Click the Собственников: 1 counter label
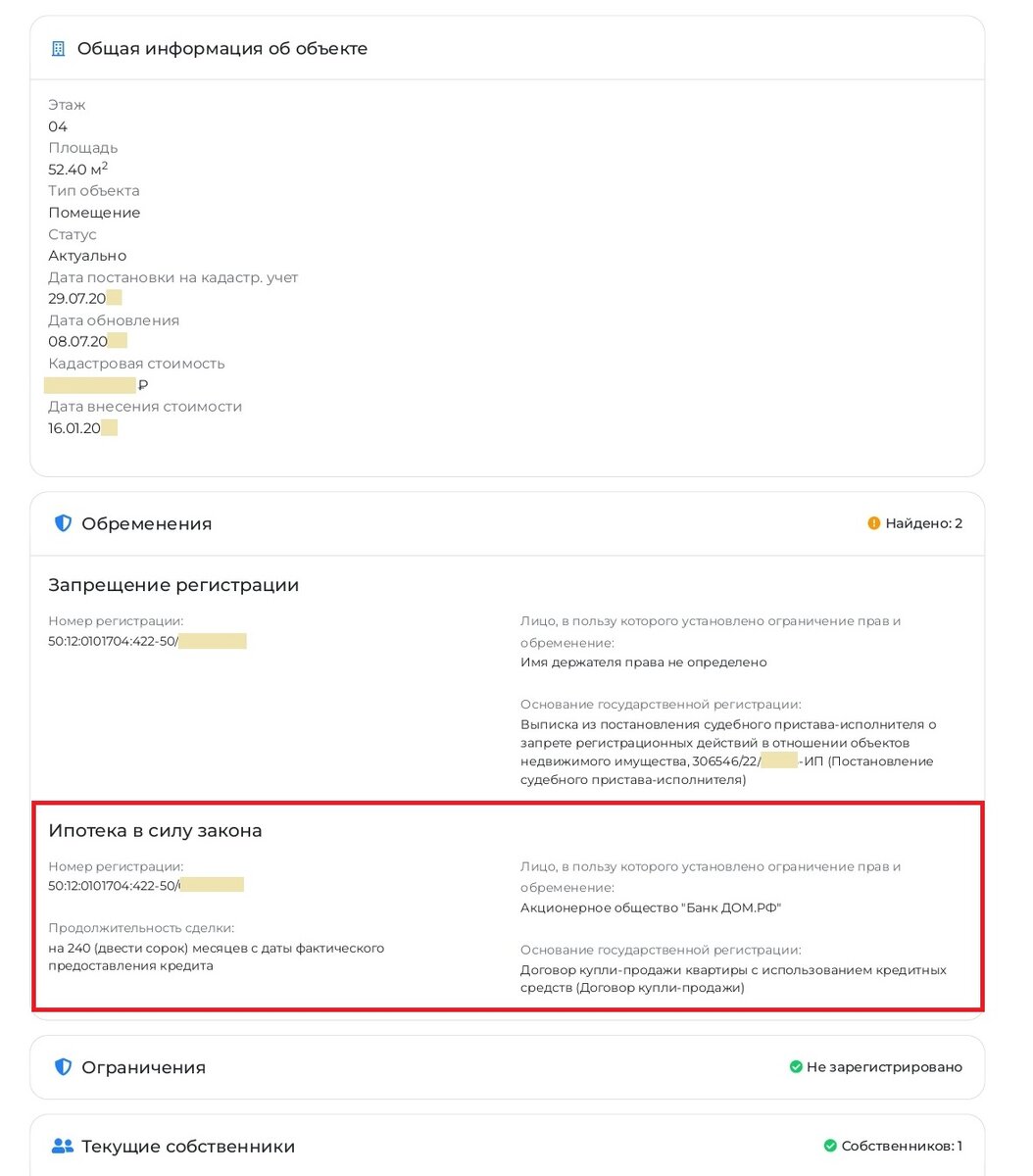 (x=902, y=1146)
